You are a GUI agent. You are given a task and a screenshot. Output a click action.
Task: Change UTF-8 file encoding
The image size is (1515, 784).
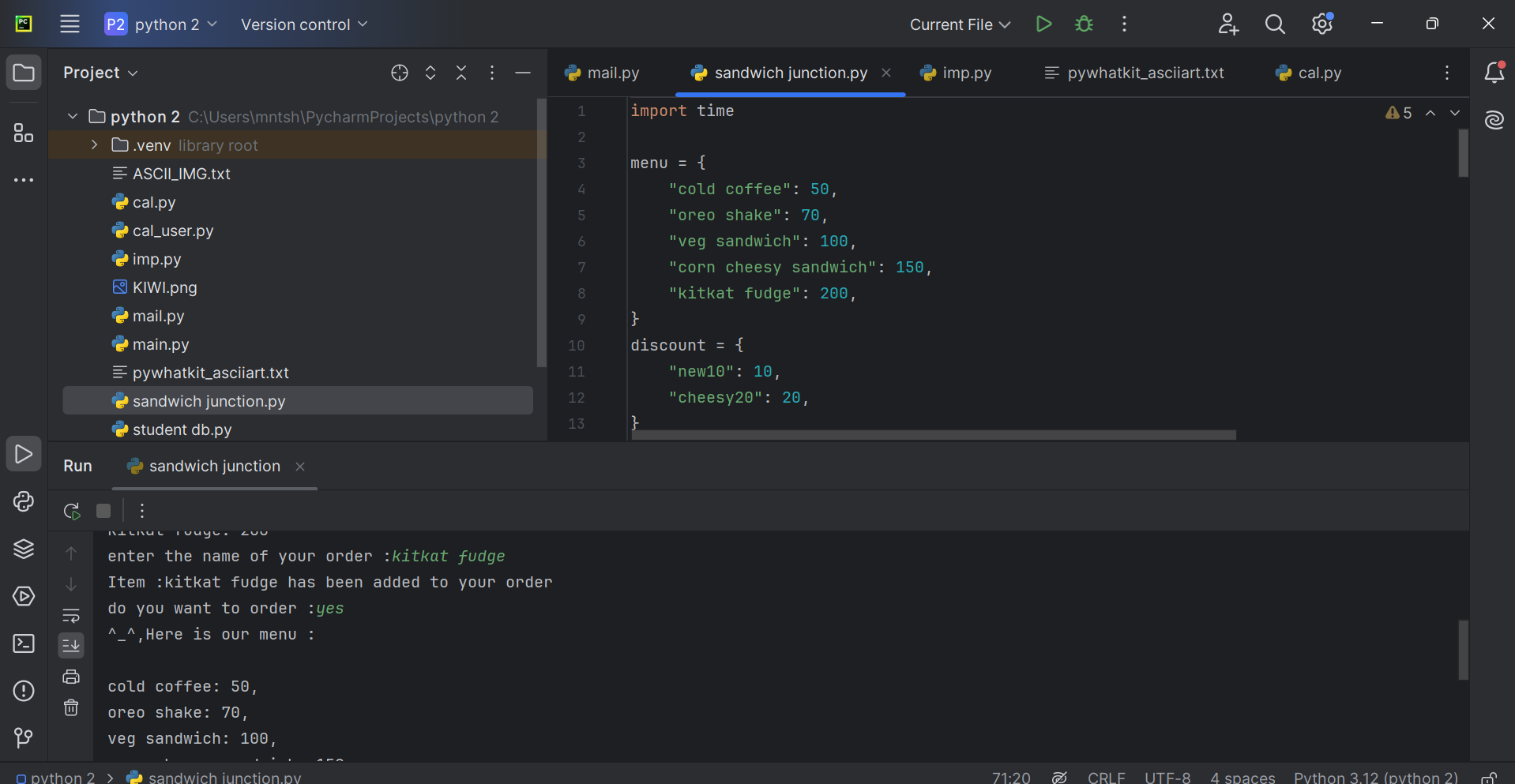1167,777
